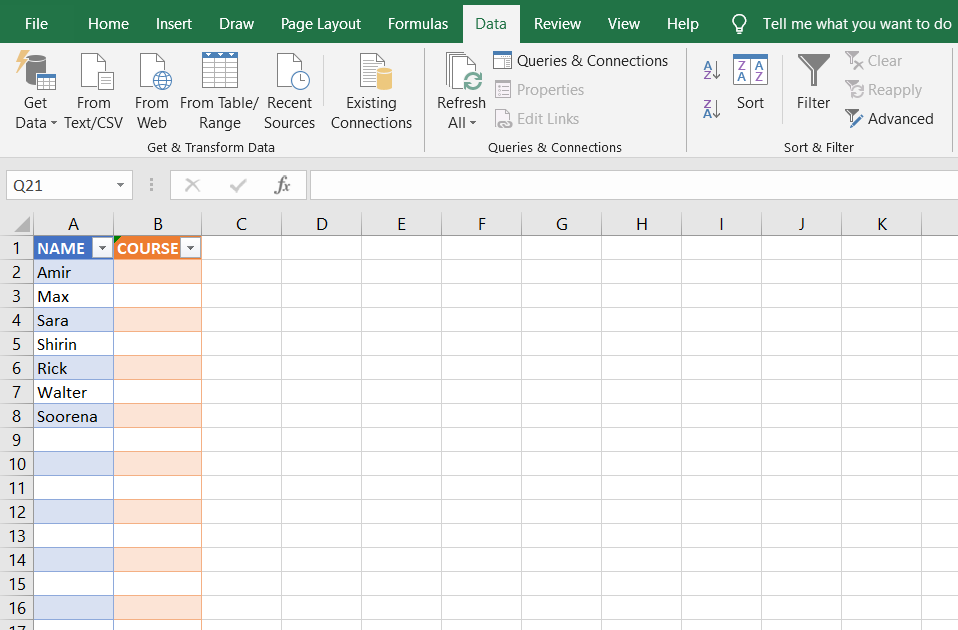Click the Insert Function fx icon
The height and width of the screenshot is (630, 958).
coord(282,185)
